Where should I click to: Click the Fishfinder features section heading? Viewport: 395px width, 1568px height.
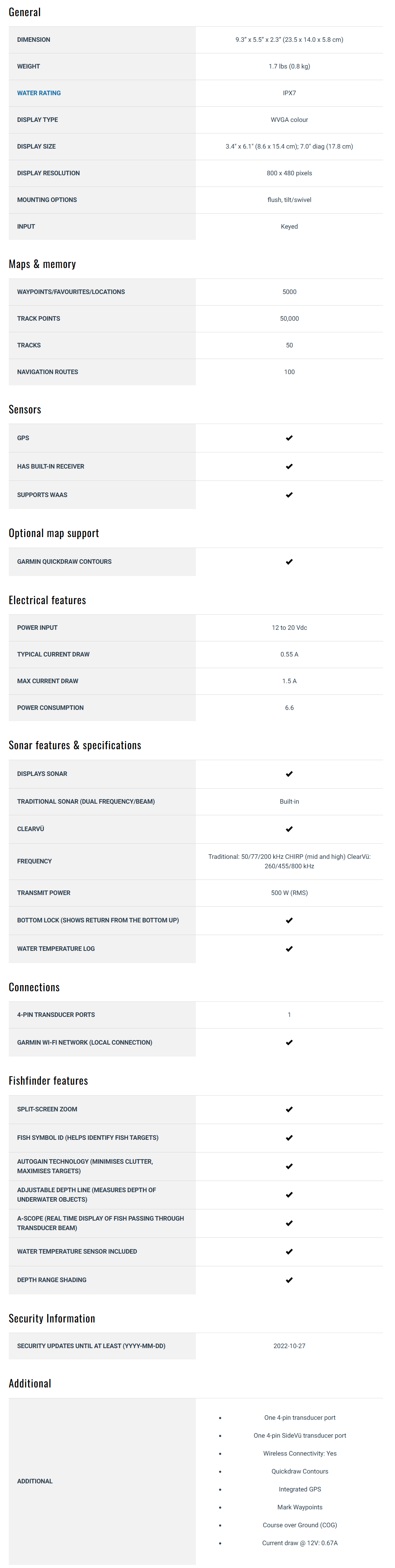[48, 1080]
